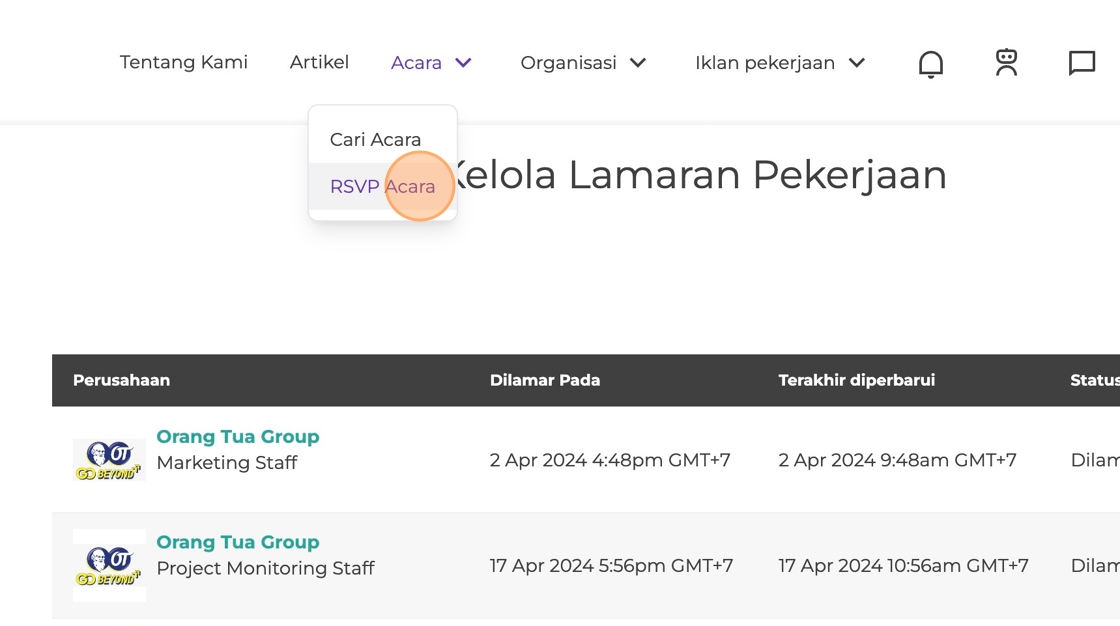Go to Tentang Kami page

pos(184,62)
